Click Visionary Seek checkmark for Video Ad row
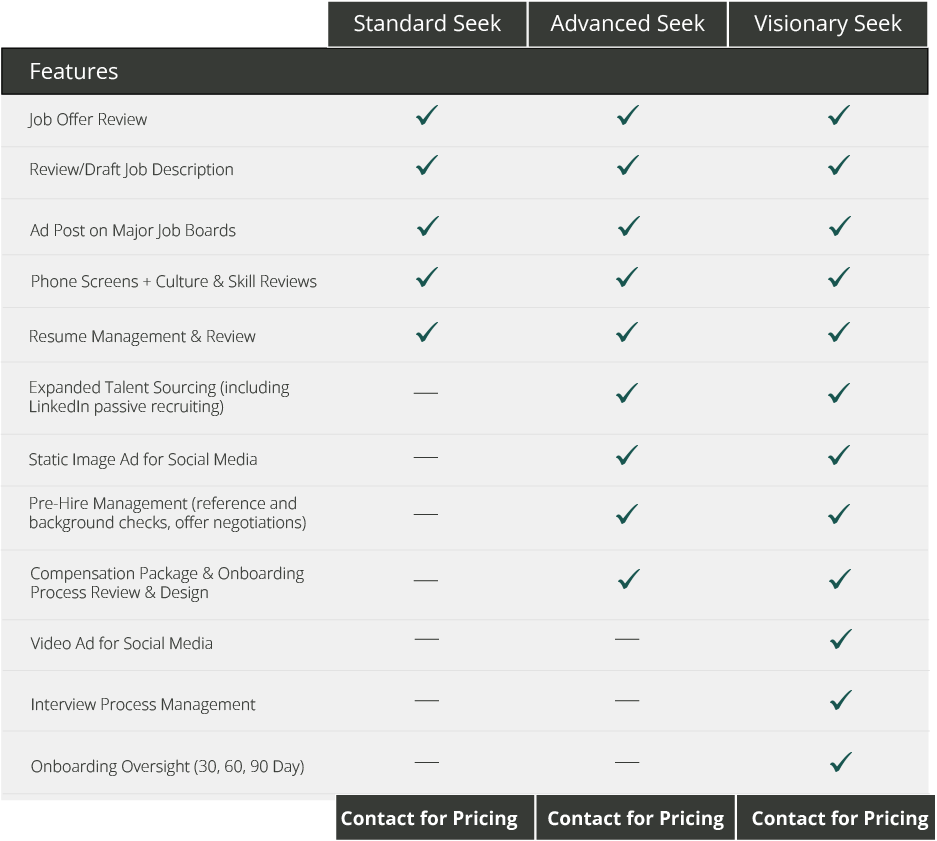Screen dimensions: 937x841 (841, 639)
